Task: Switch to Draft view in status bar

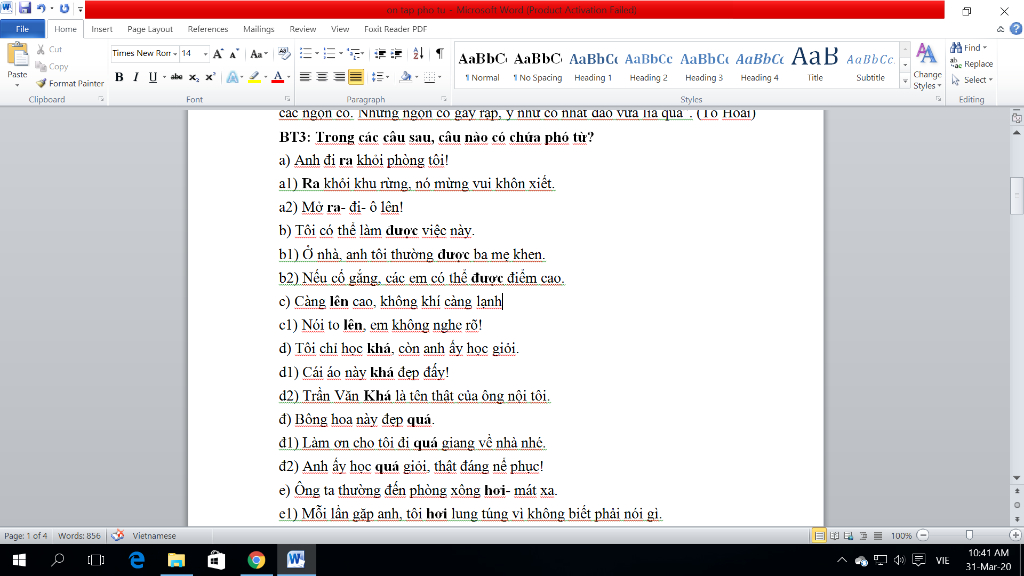Action: (878, 536)
